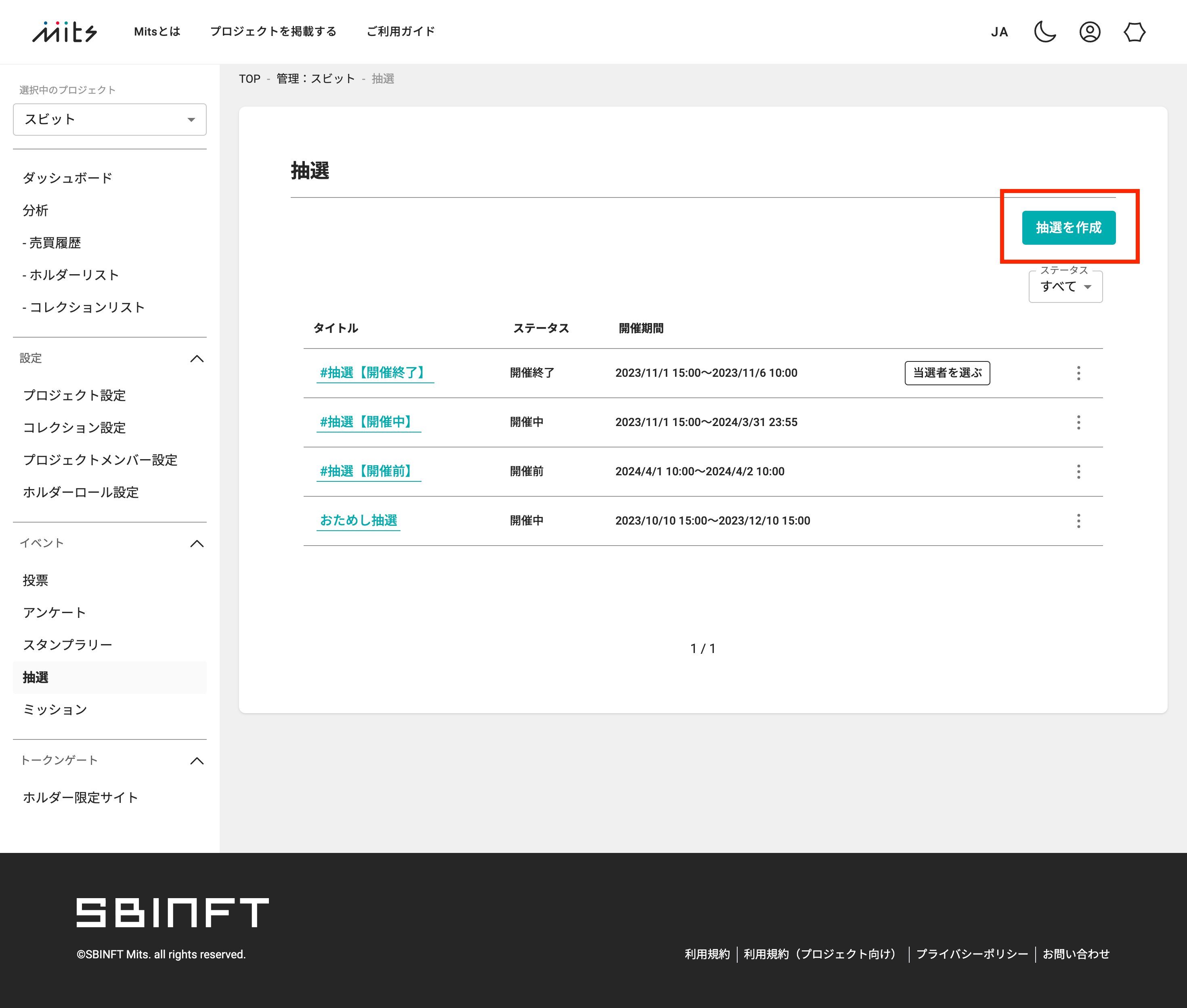Open ホルダーロール設定 in sidebar

(80, 492)
